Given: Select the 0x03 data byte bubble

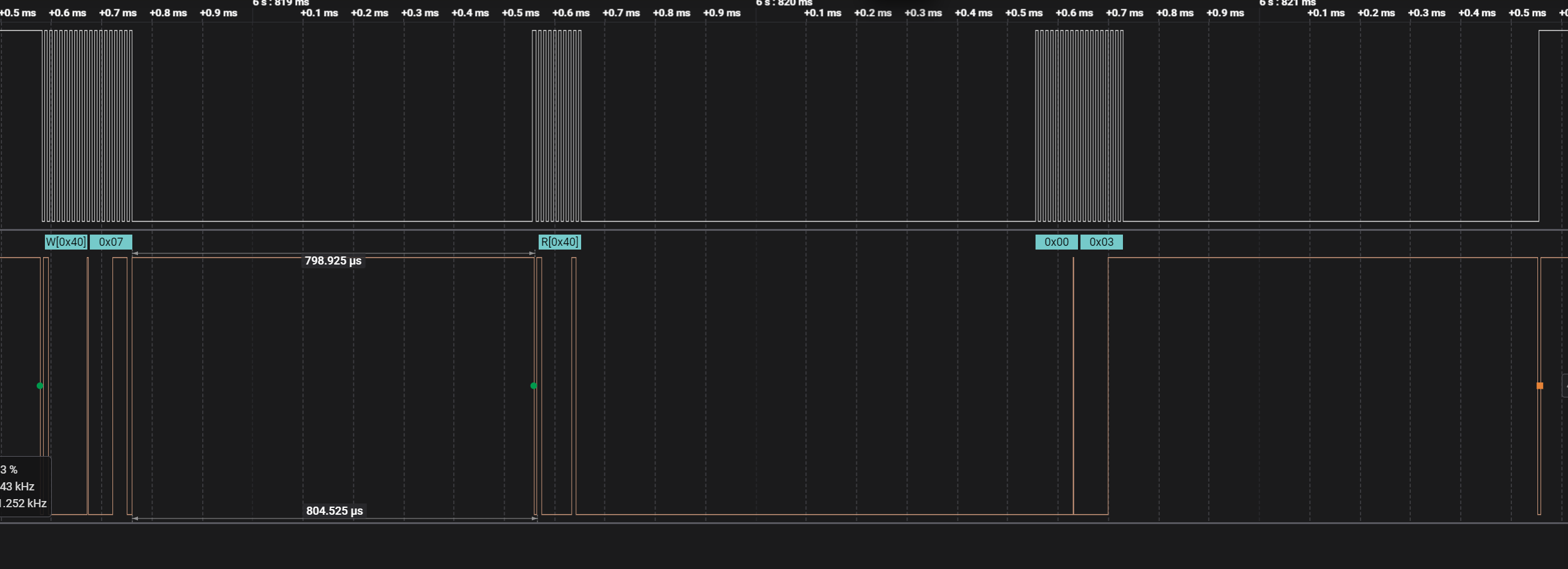Looking at the screenshot, I should pos(1101,242).
